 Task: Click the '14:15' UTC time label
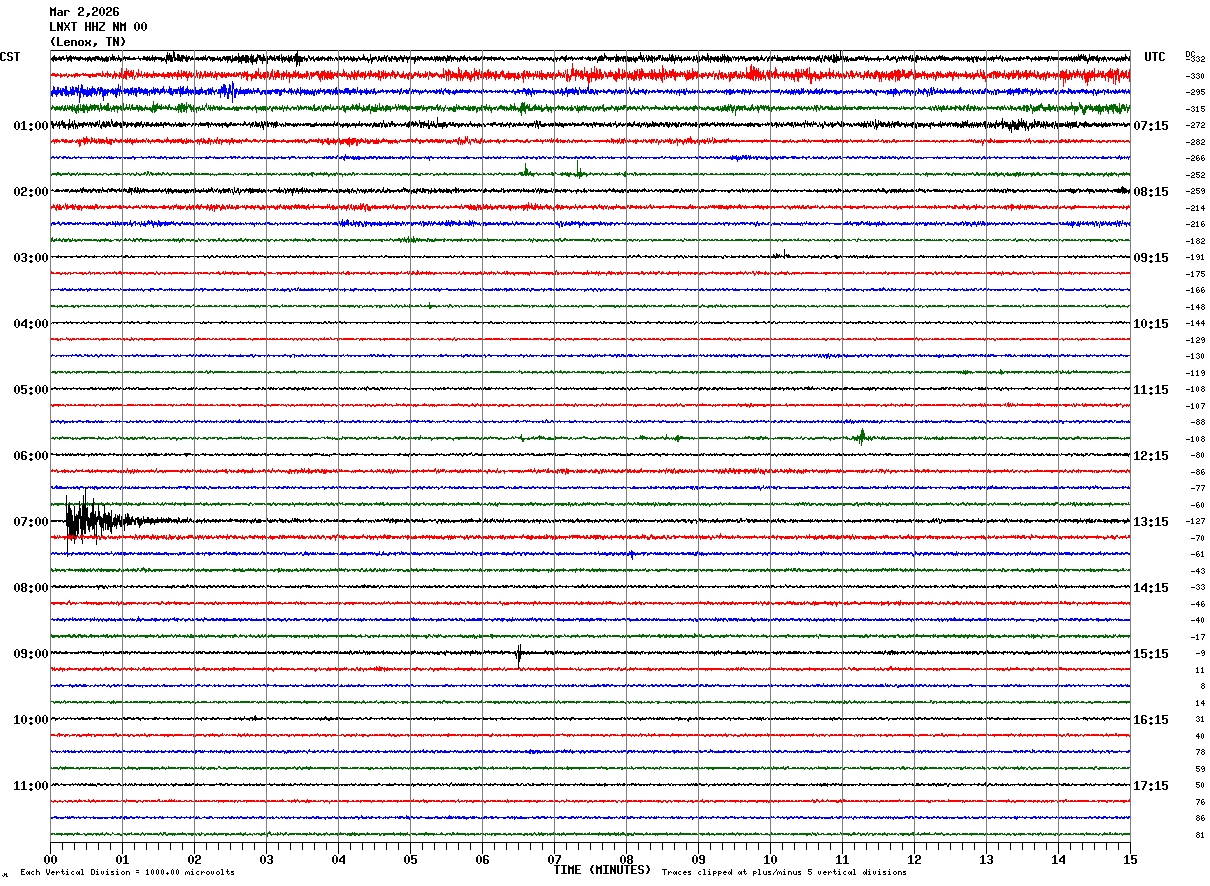(x=1151, y=588)
